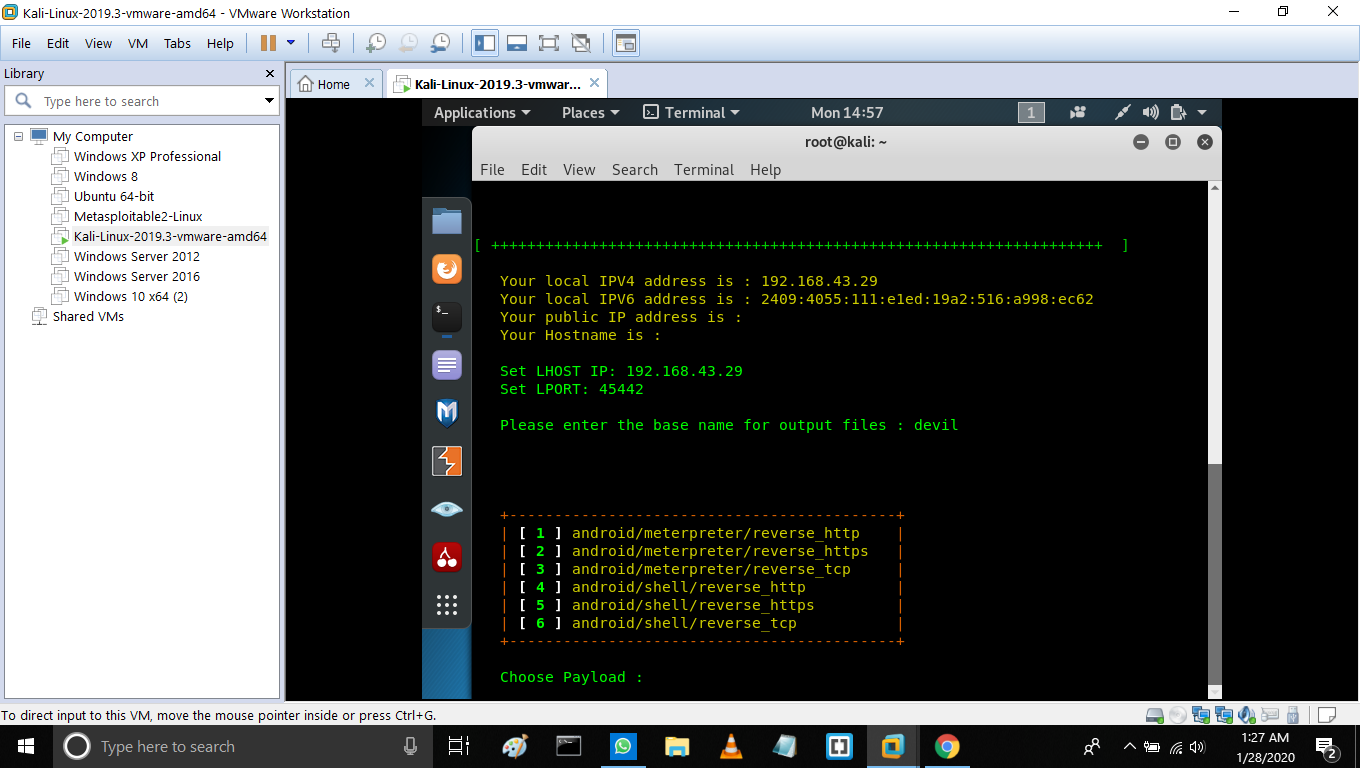Viewport: 1360px width, 768px height.
Task: Enter full screen mode icon
Action: click(x=548, y=43)
